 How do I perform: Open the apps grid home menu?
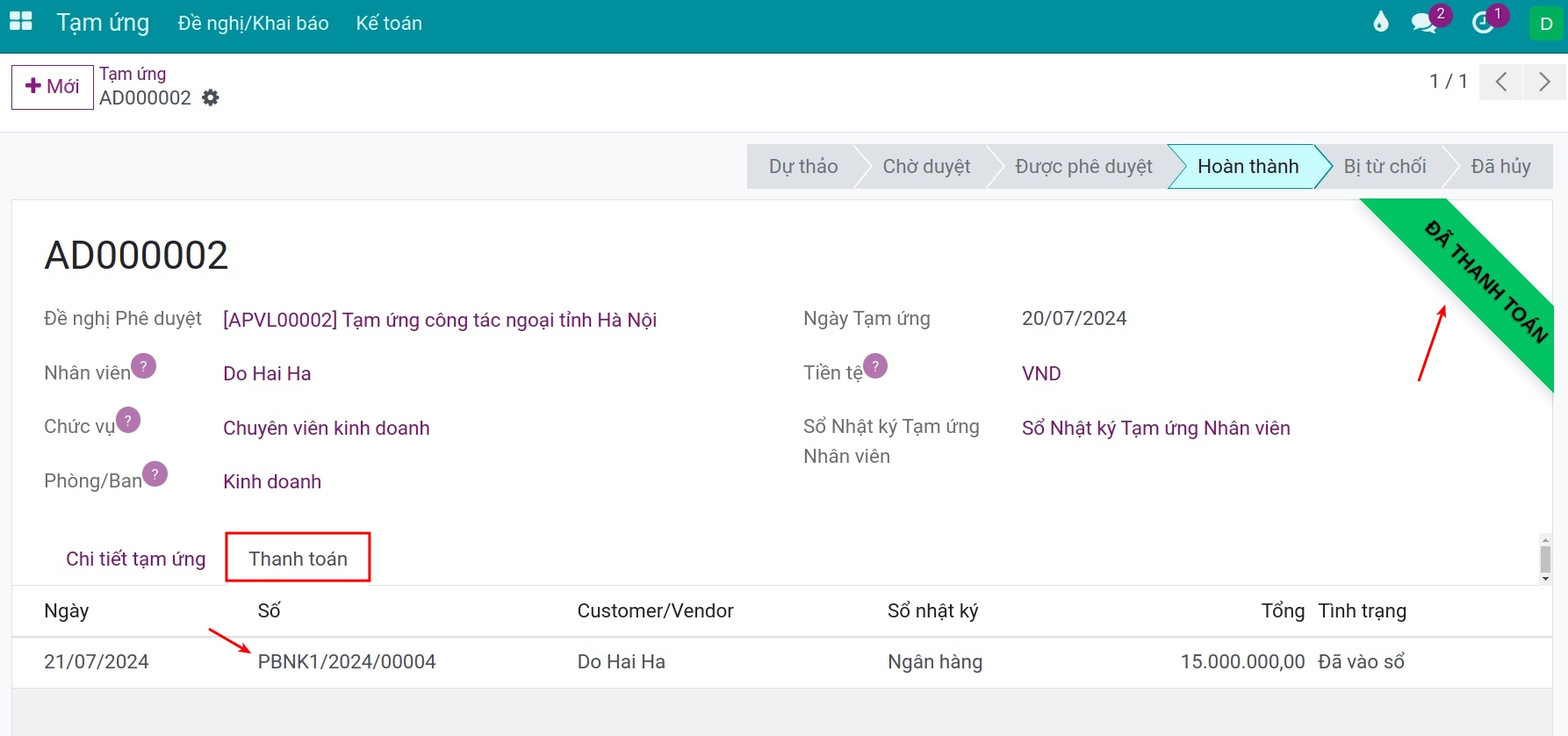point(20,22)
